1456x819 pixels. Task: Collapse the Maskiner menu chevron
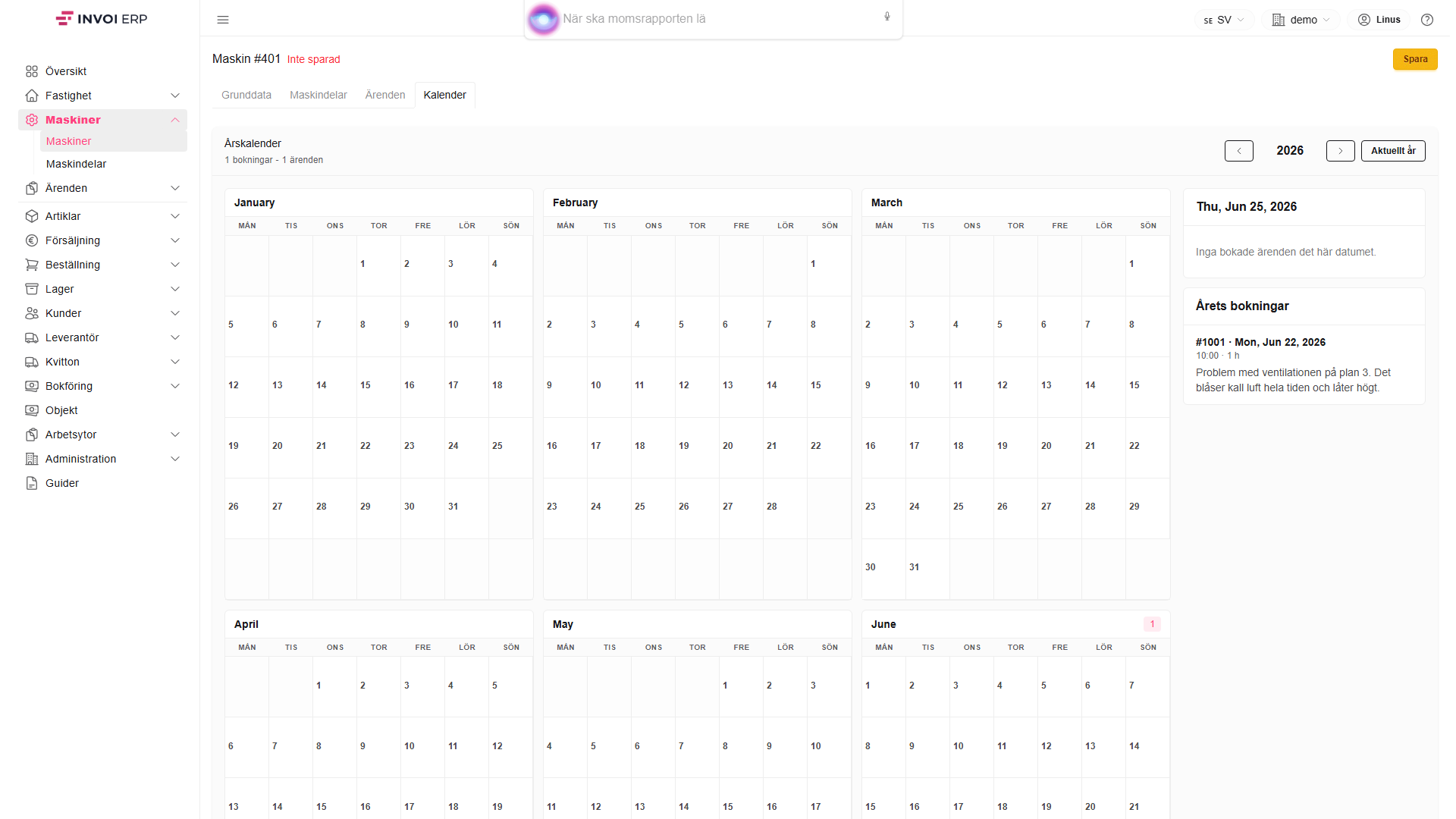[x=175, y=120]
